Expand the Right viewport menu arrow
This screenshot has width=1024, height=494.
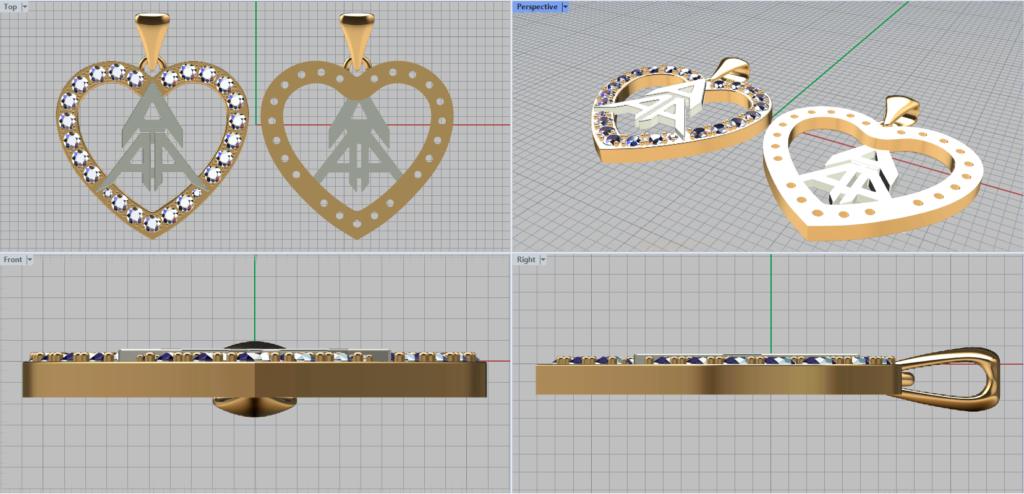543,259
